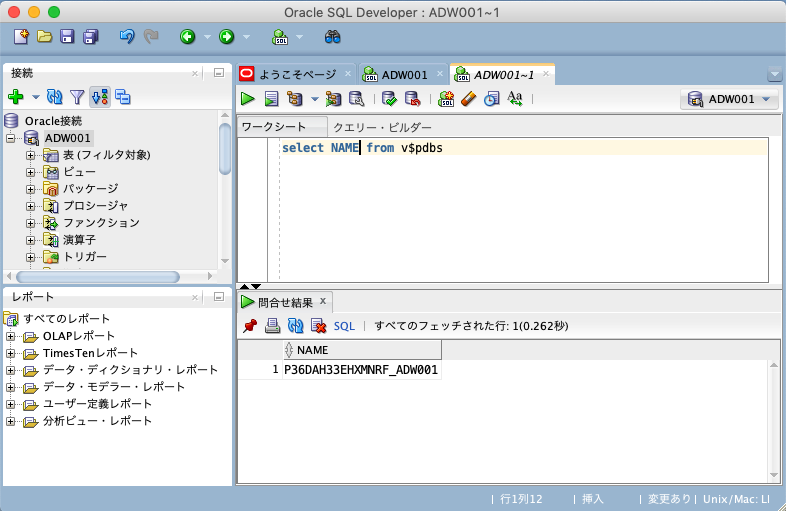This screenshot has width=786, height=511.
Task: Click the Save All icon in main toolbar
Action: pyautogui.click(x=91, y=37)
